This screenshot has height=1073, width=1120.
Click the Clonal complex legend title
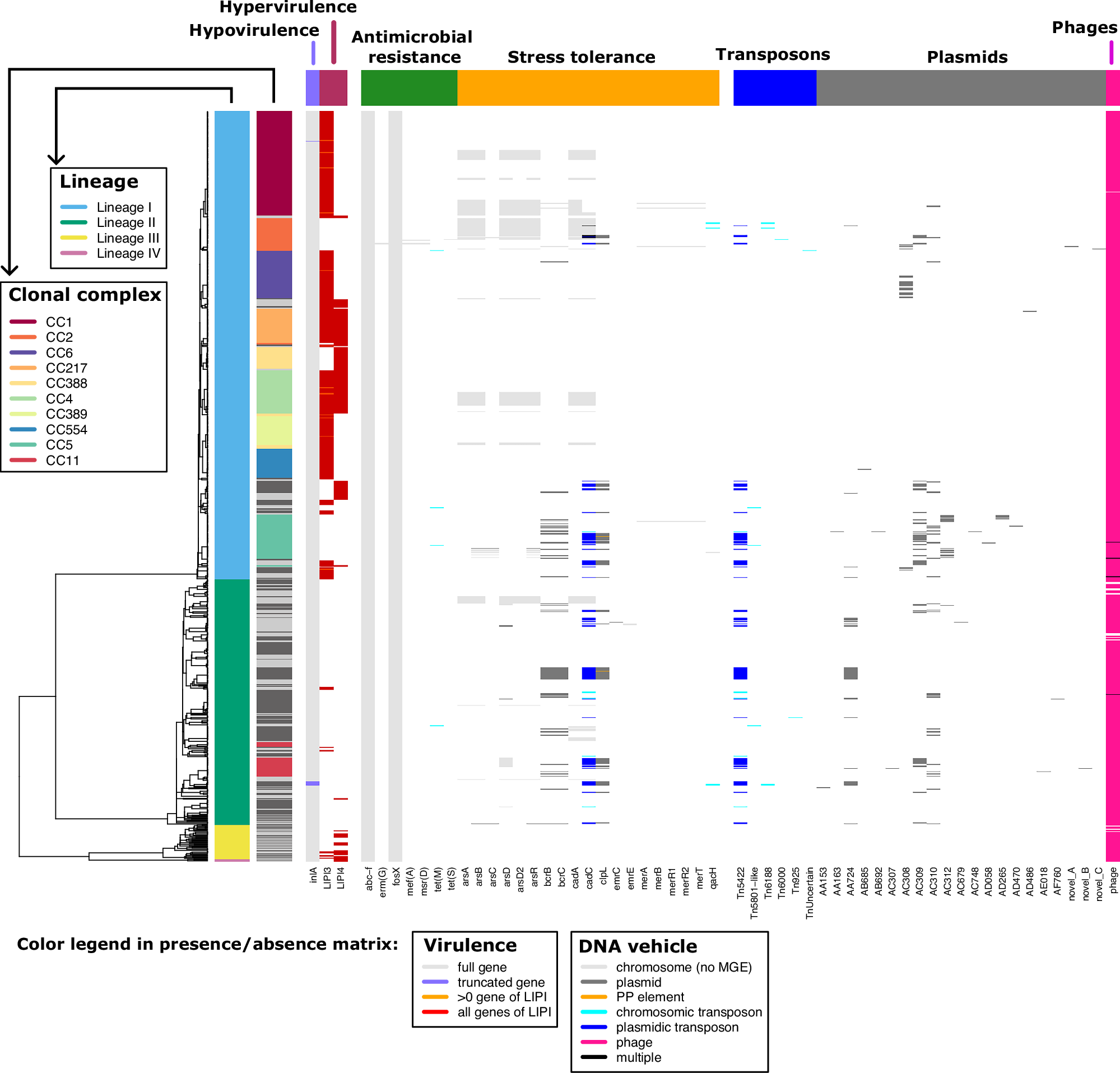[85, 294]
